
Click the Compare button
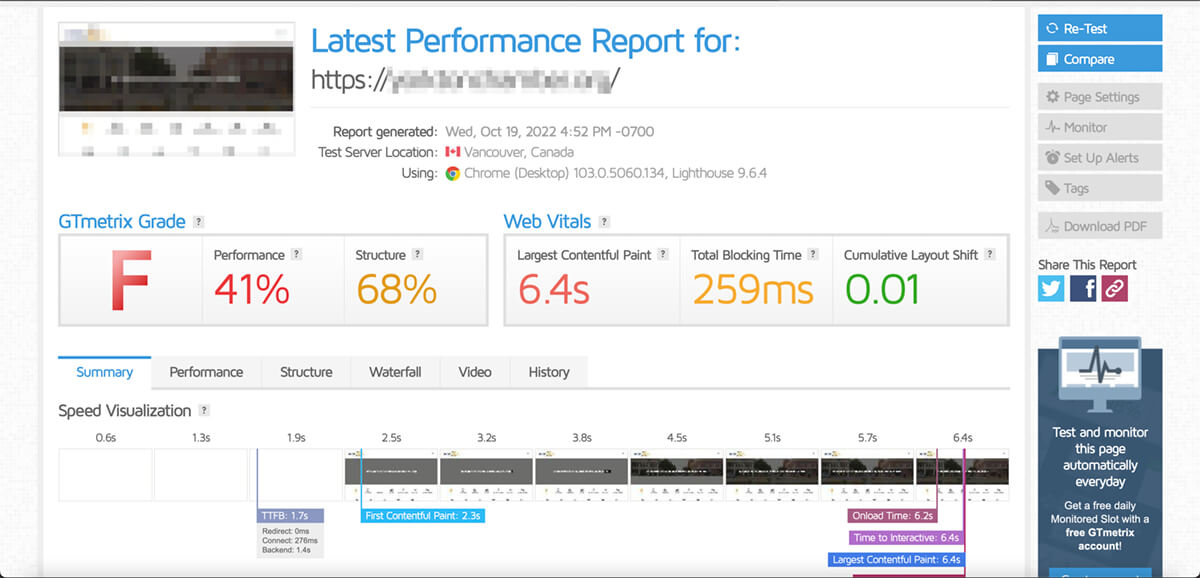[x=1100, y=59]
